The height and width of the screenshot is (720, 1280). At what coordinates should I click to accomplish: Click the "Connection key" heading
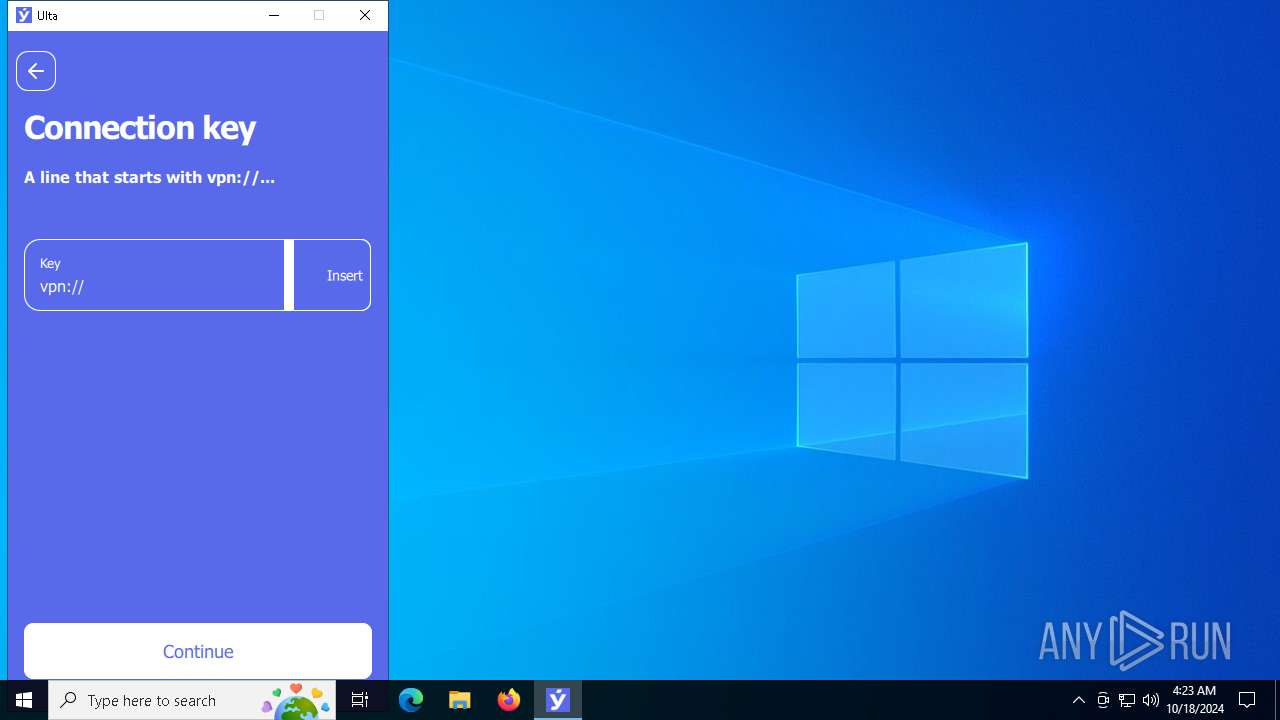pos(140,128)
